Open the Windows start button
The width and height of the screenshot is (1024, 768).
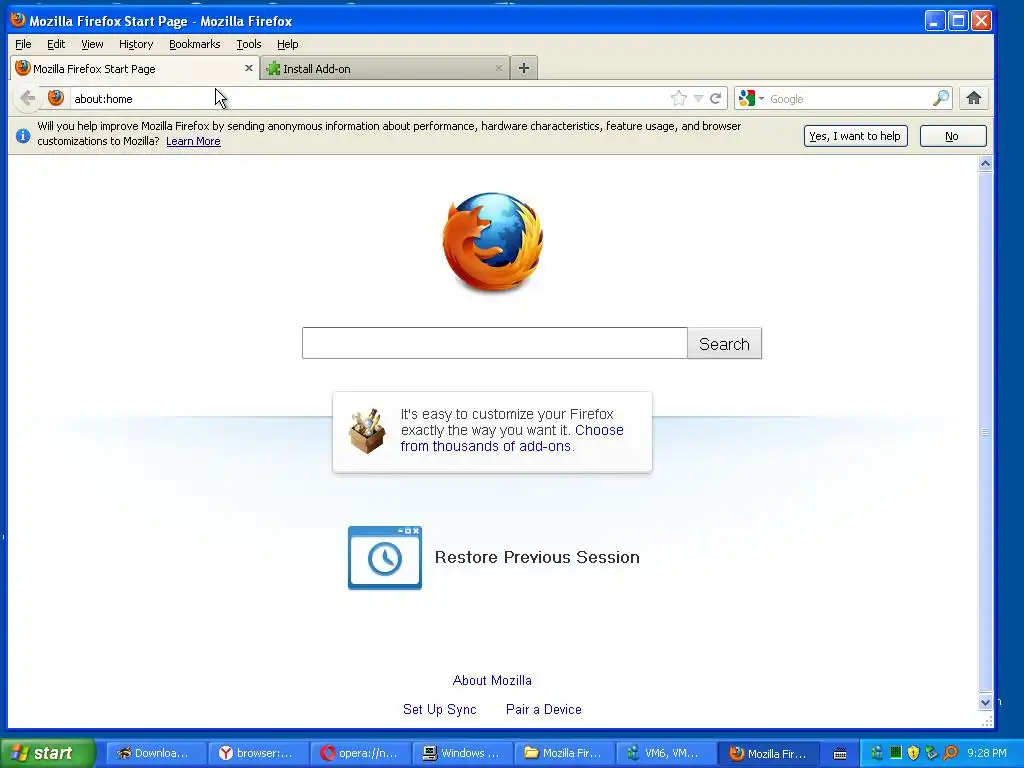[47, 753]
